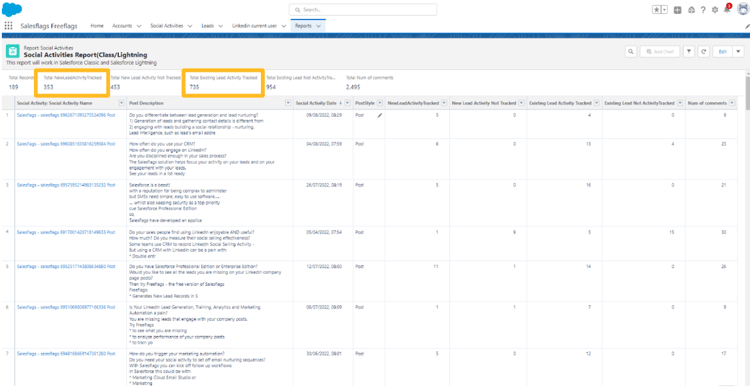Click the report table search magnifier
The width and height of the screenshot is (750, 390).
click(631, 52)
